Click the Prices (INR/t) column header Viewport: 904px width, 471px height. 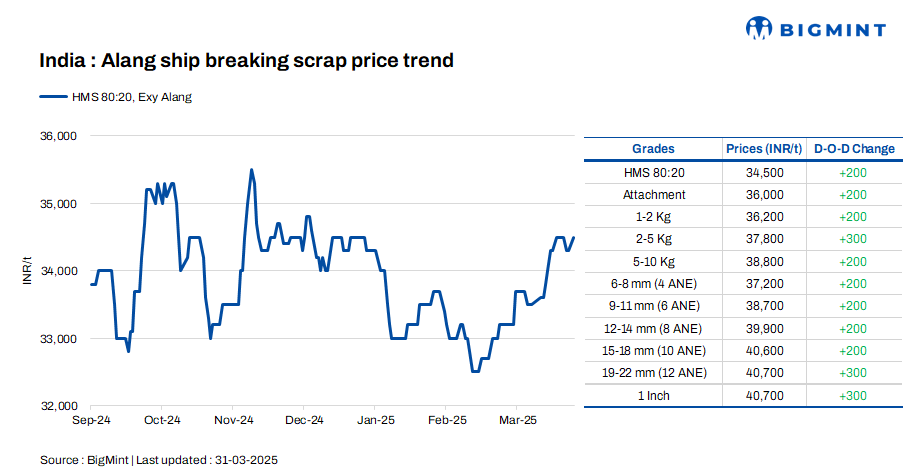point(764,149)
